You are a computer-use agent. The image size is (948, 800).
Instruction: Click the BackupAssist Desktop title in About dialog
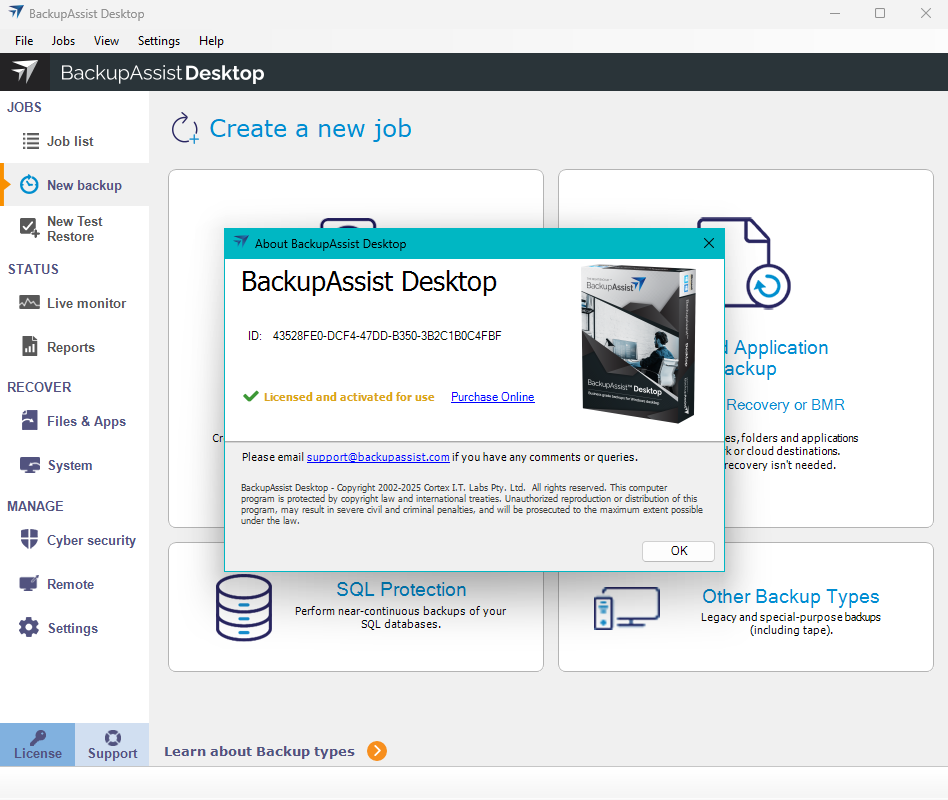click(x=369, y=282)
